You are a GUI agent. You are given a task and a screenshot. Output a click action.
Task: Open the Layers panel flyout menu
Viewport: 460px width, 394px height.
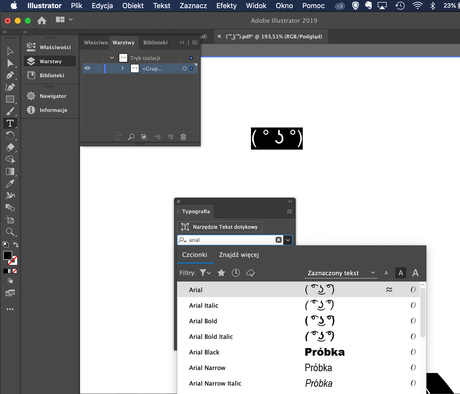pyautogui.click(x=195, y=43)
